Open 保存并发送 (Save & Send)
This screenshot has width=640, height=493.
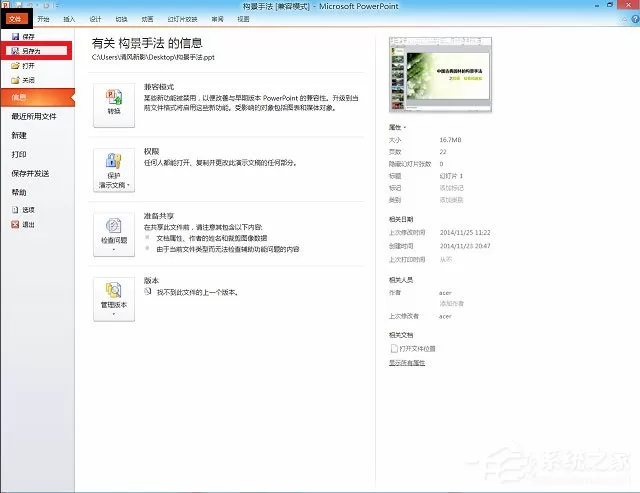pos(30,173)
